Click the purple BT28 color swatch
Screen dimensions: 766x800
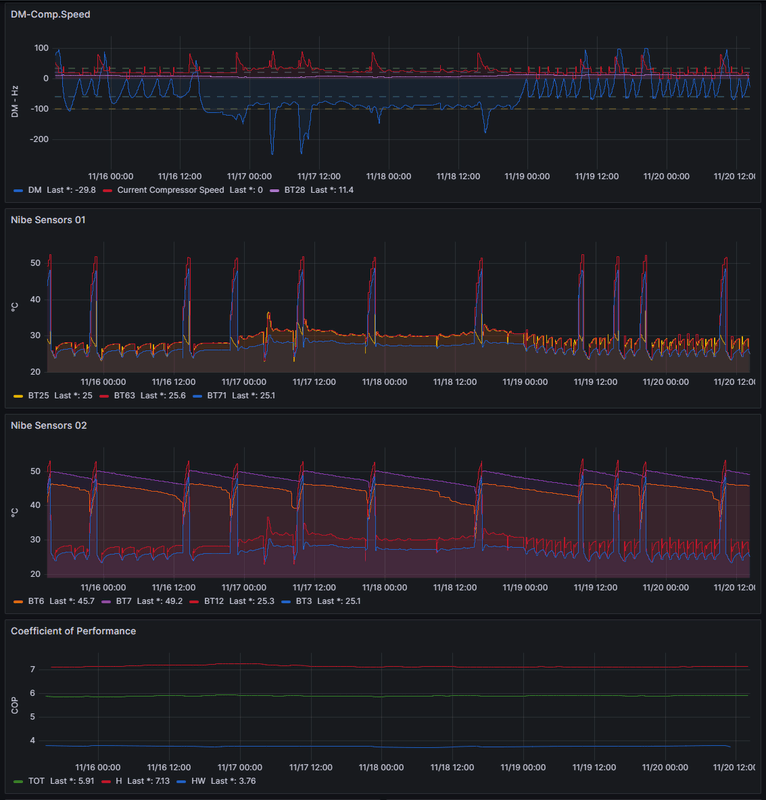[275, 190]
